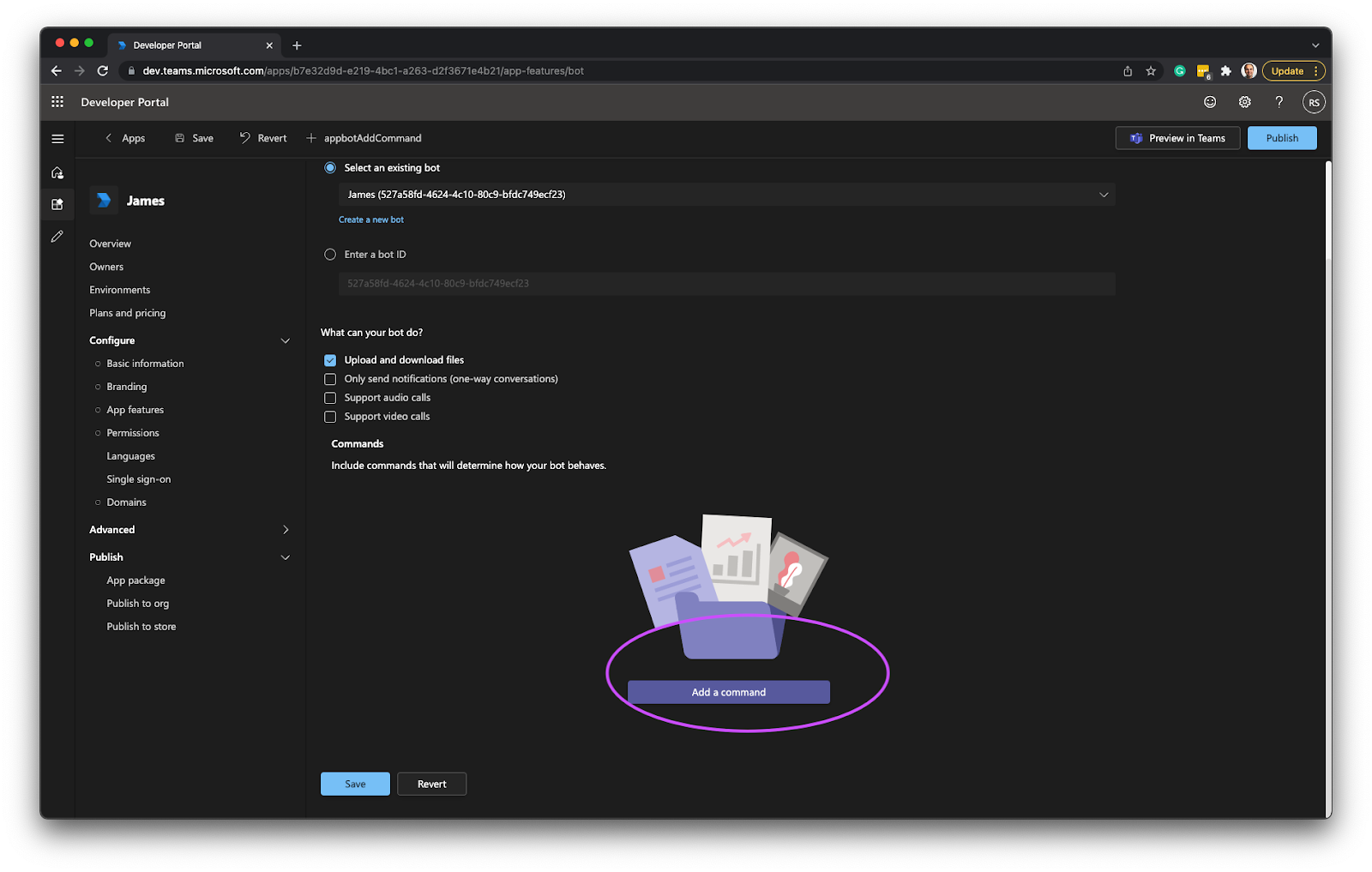Open the Permissions configuration page
This screenshot has width=1372, height=872.
coord(133,432)
